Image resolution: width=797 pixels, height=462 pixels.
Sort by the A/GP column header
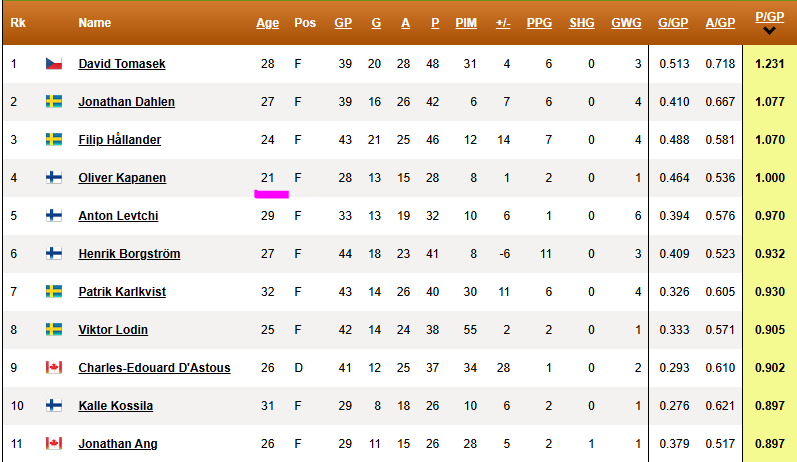pos(720,23)
